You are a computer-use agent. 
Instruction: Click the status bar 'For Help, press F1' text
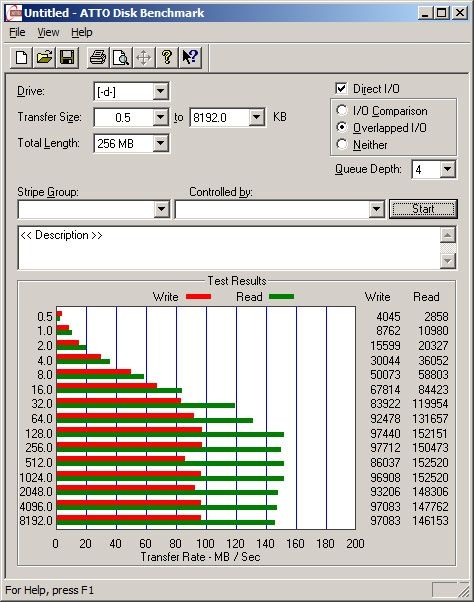pos(50,590)
